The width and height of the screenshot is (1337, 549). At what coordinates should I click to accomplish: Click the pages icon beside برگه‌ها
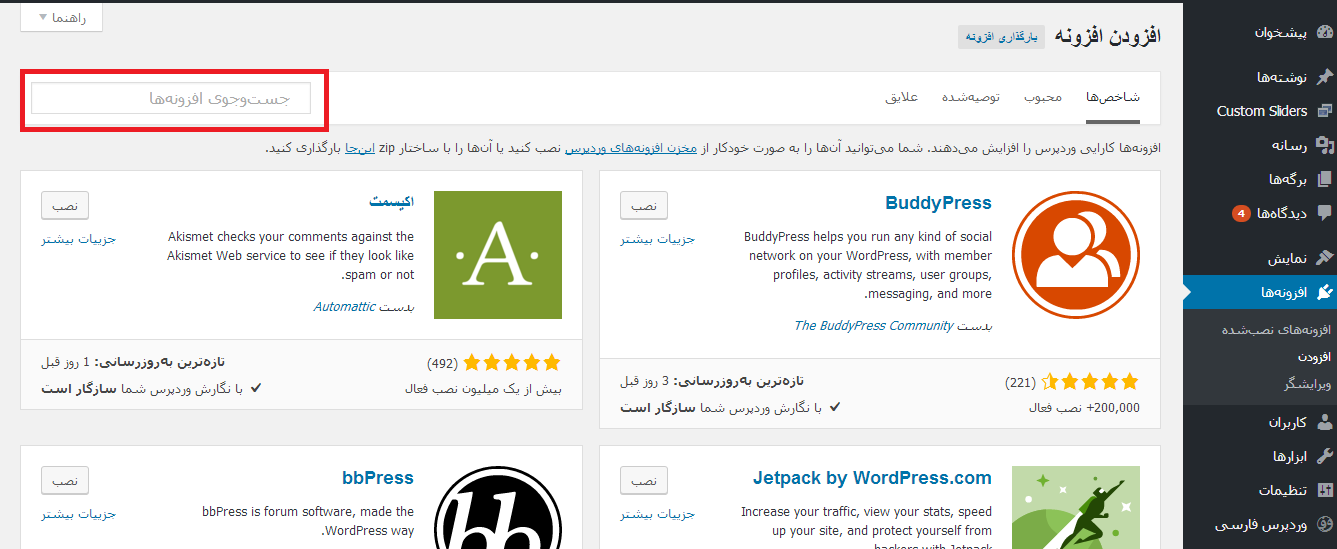click(x=1324, y=179)
